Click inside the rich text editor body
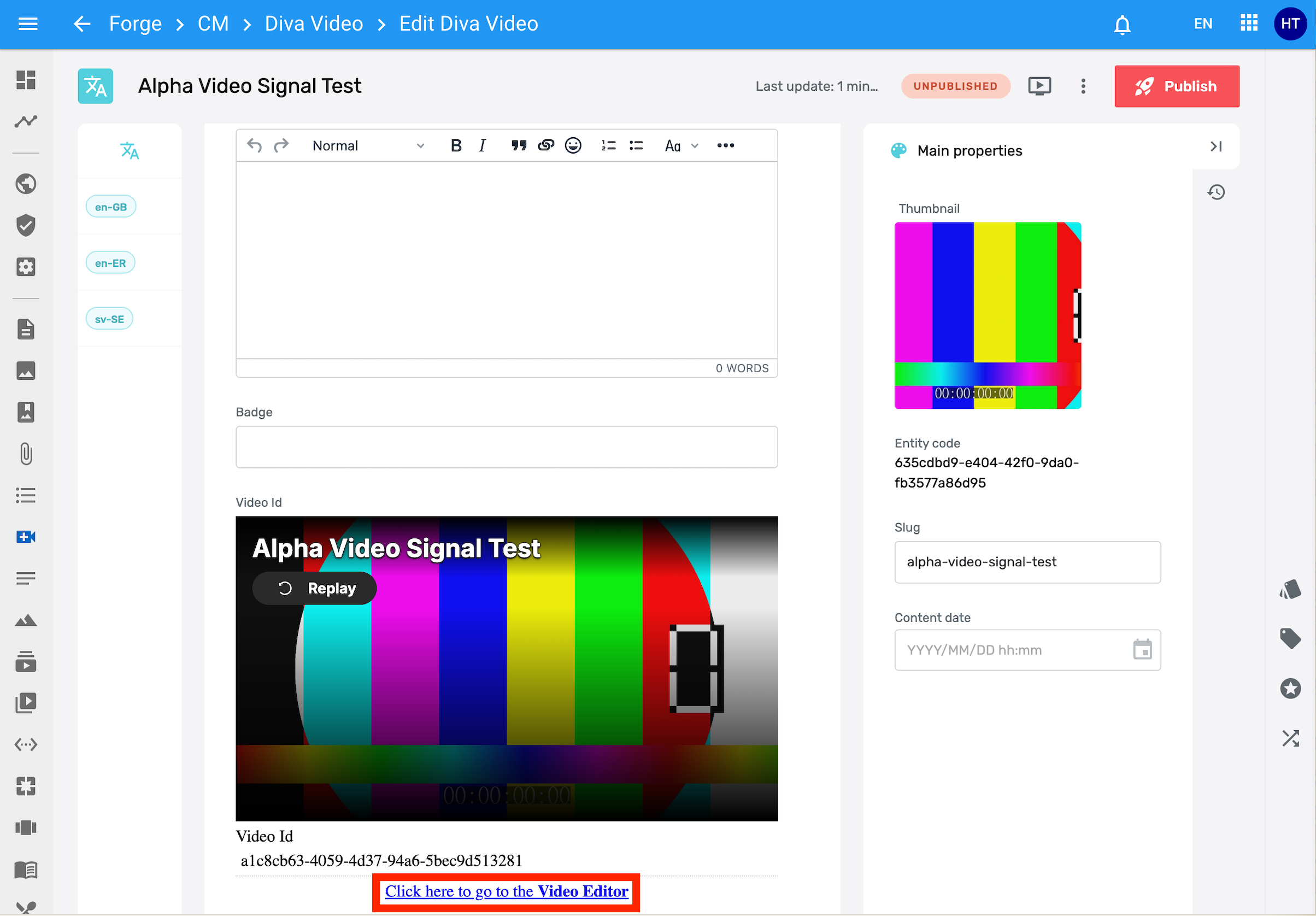The image size is (1316, 916). point(507,260)
